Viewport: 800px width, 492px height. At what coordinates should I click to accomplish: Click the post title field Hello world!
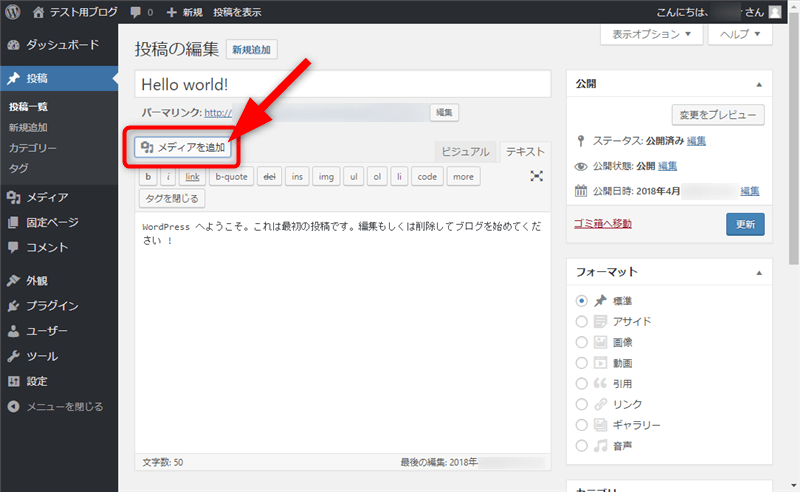[x=343, y=84]
